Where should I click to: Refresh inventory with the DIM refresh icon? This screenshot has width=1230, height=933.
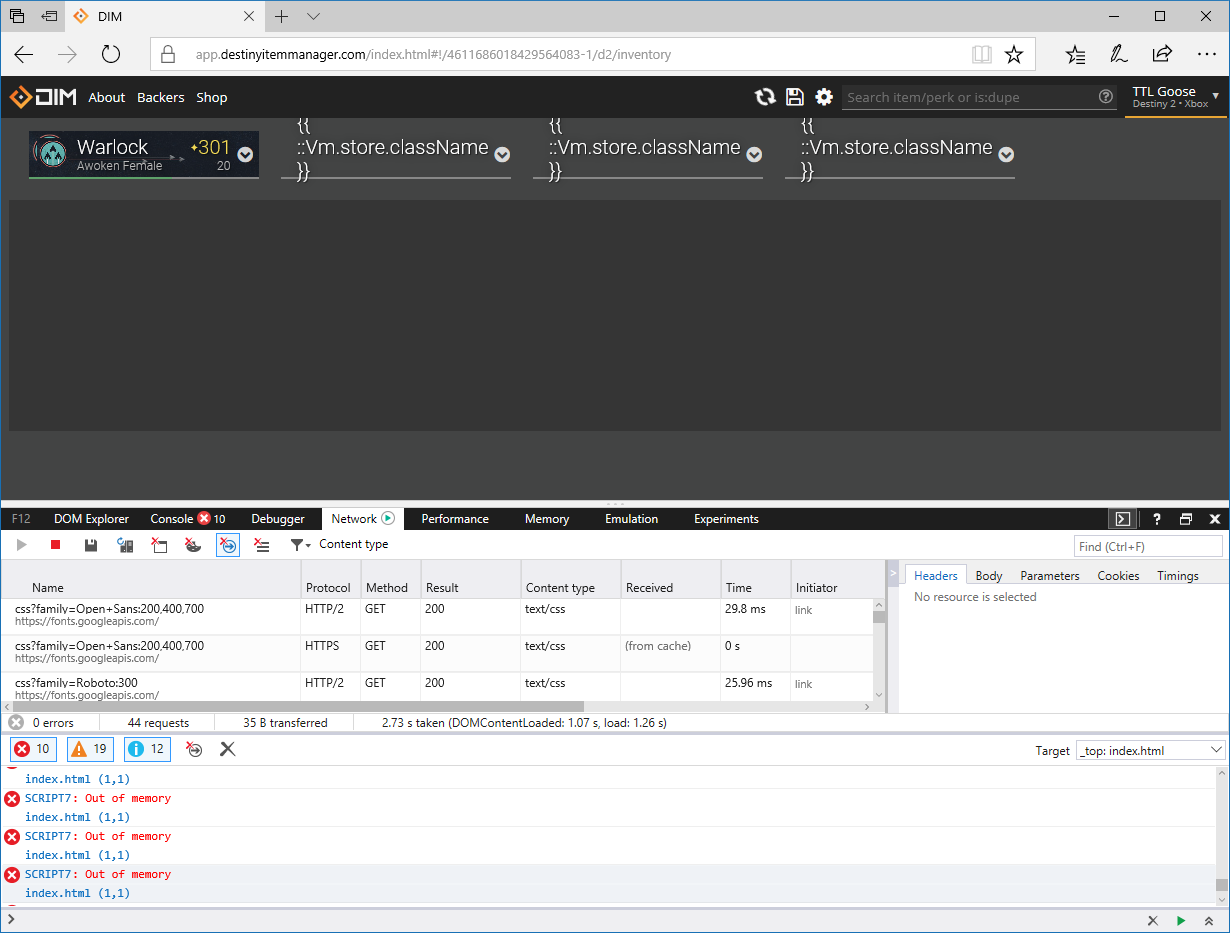click(766, 97)
